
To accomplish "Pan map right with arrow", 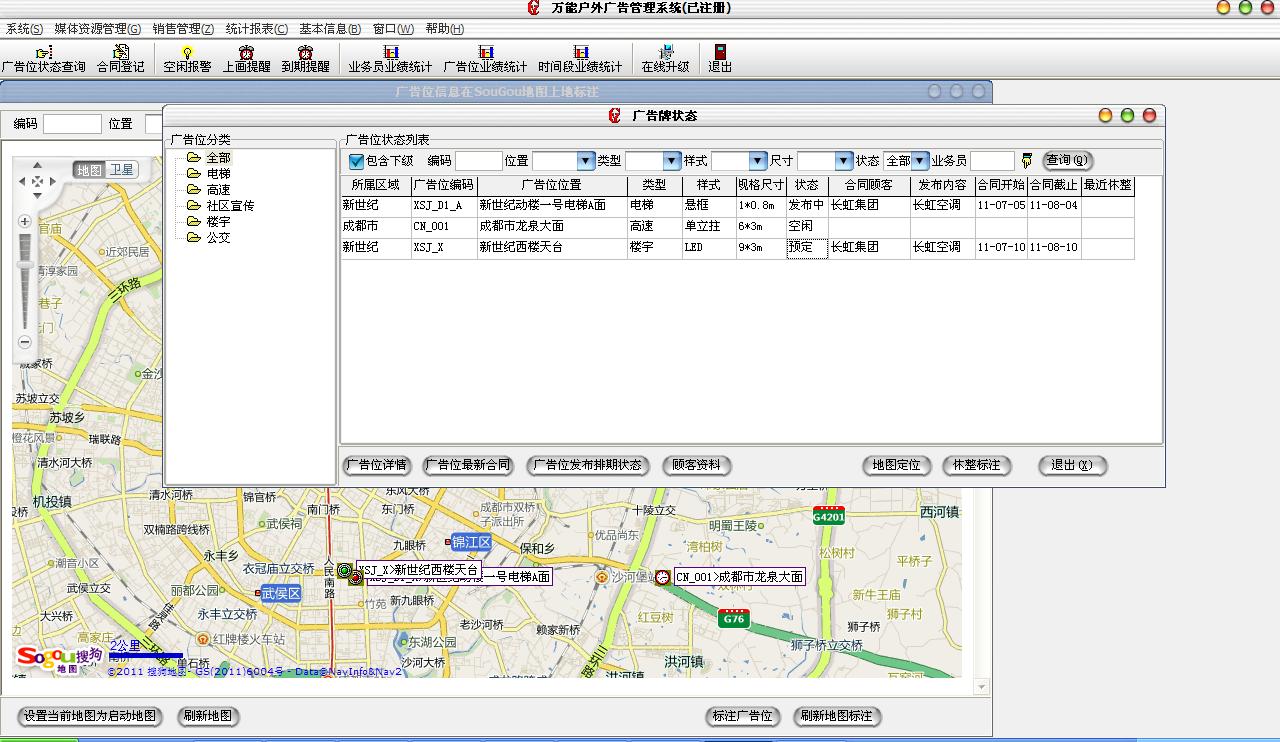I will (x=52, y=182).
